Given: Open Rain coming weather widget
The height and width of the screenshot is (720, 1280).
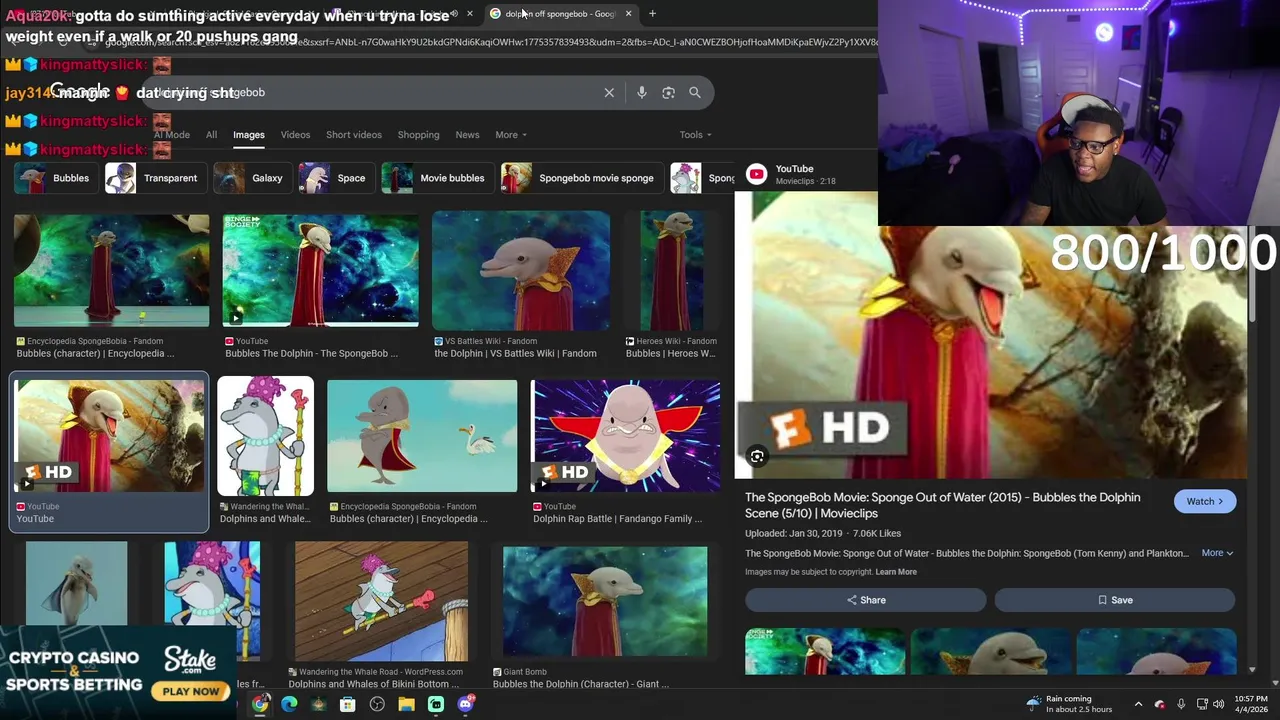Looking at the screenshot, I should [x=1069, y=704].
